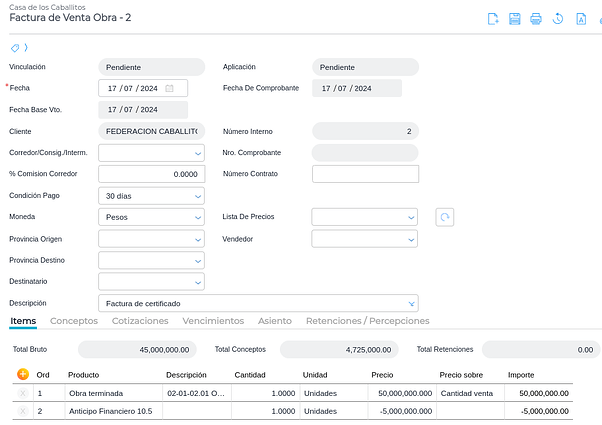Go to the Retenciones / Percepciones tab
Viewport: 602px width, 425px height.
367,321
